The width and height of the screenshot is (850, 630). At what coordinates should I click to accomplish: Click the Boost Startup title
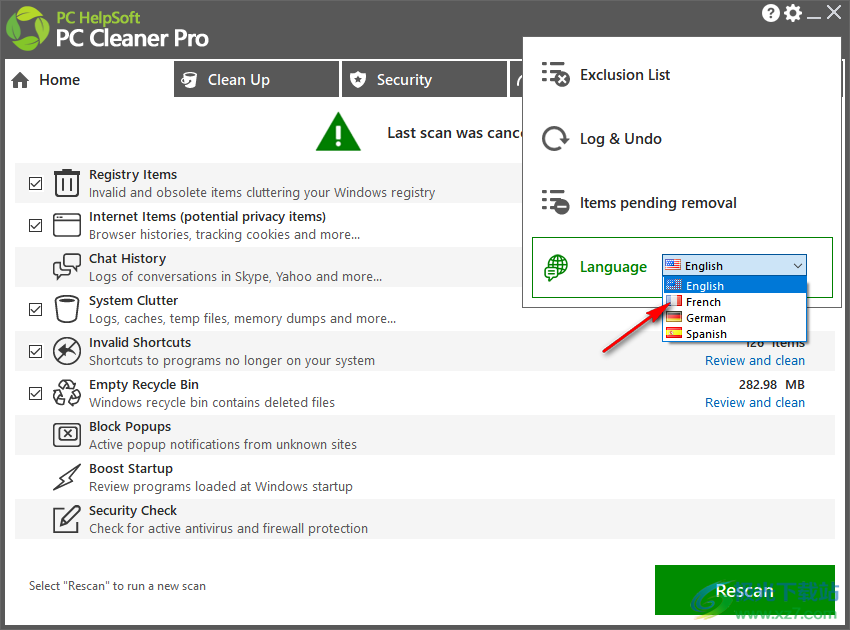[x=131, y=468]
